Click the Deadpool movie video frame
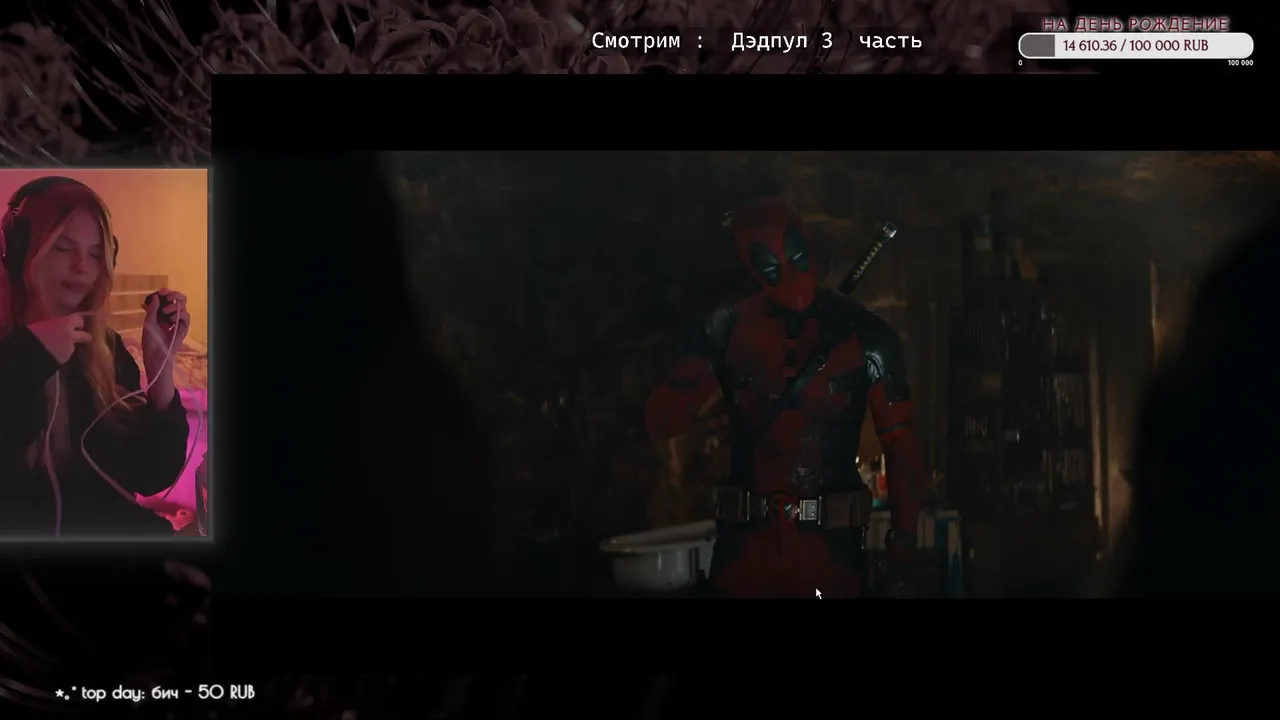This screenshot has width=1280, height=720. [x=745, y=374]
